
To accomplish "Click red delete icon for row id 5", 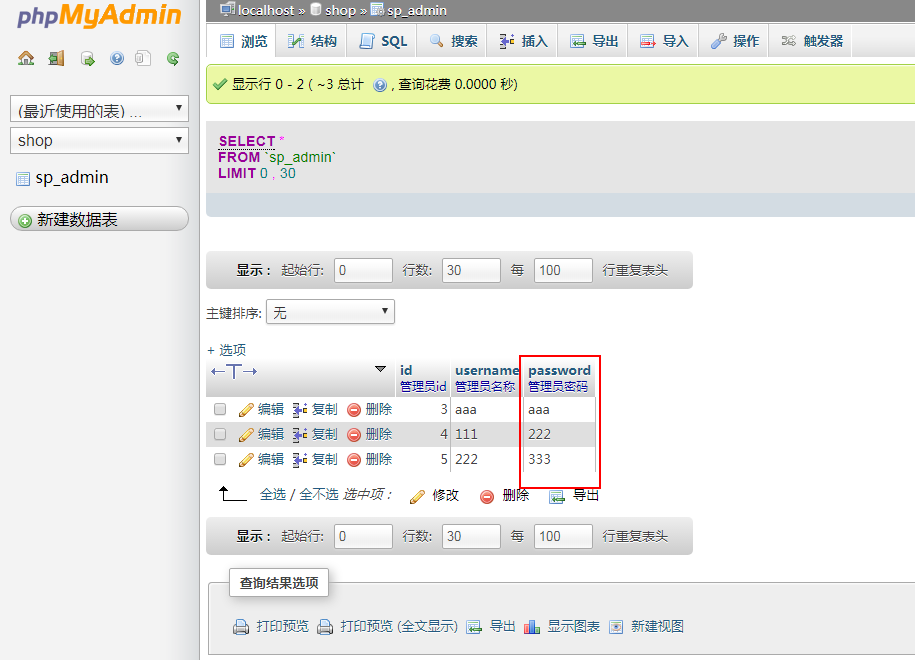I will point(354,460).
